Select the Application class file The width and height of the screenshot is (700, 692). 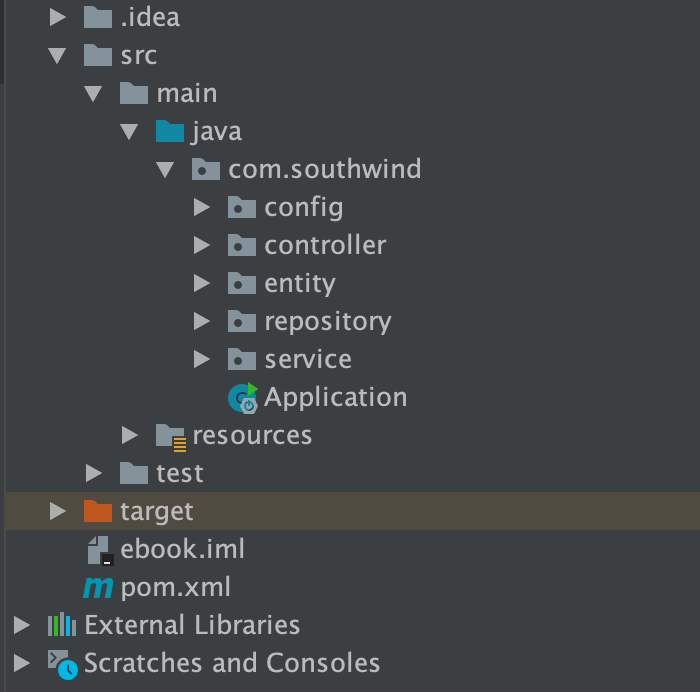(x=335, y=398)
